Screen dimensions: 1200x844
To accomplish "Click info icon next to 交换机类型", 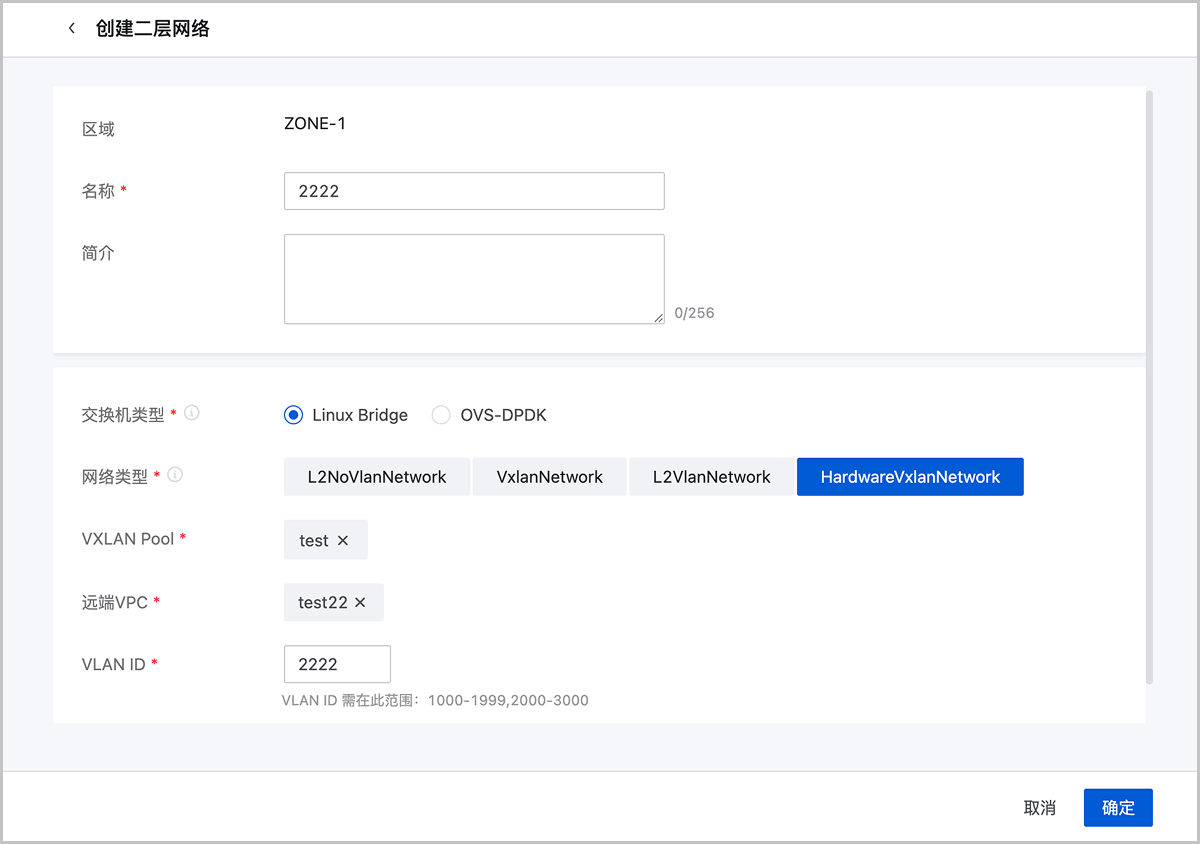I will coord(192,412).
